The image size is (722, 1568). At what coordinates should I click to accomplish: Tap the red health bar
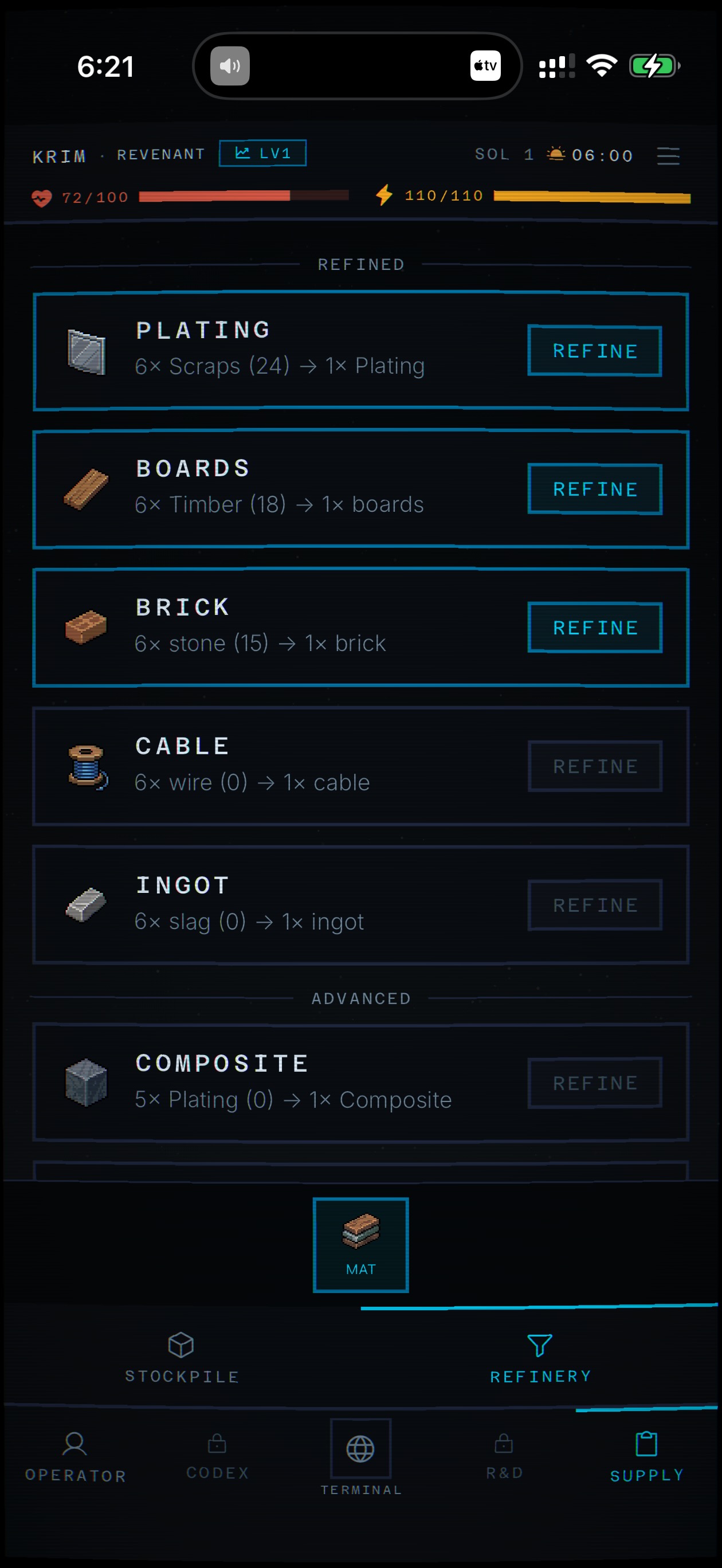point(244,196)
